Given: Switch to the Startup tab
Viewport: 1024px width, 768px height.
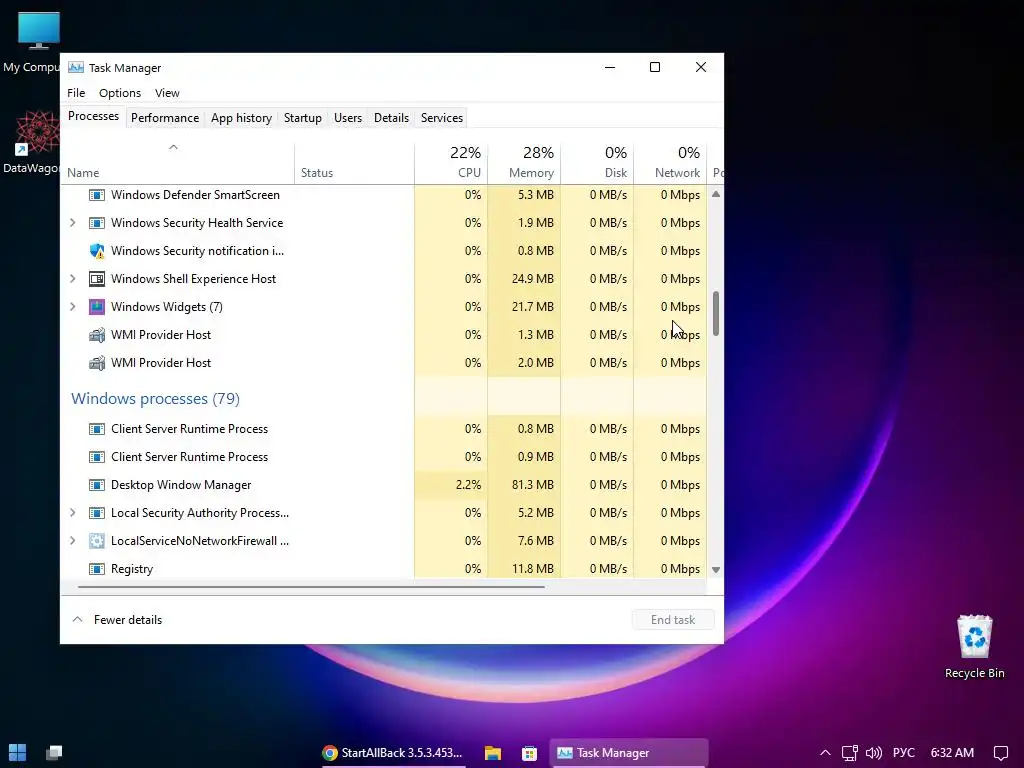Looking at the screenshot, I should 302,118.
